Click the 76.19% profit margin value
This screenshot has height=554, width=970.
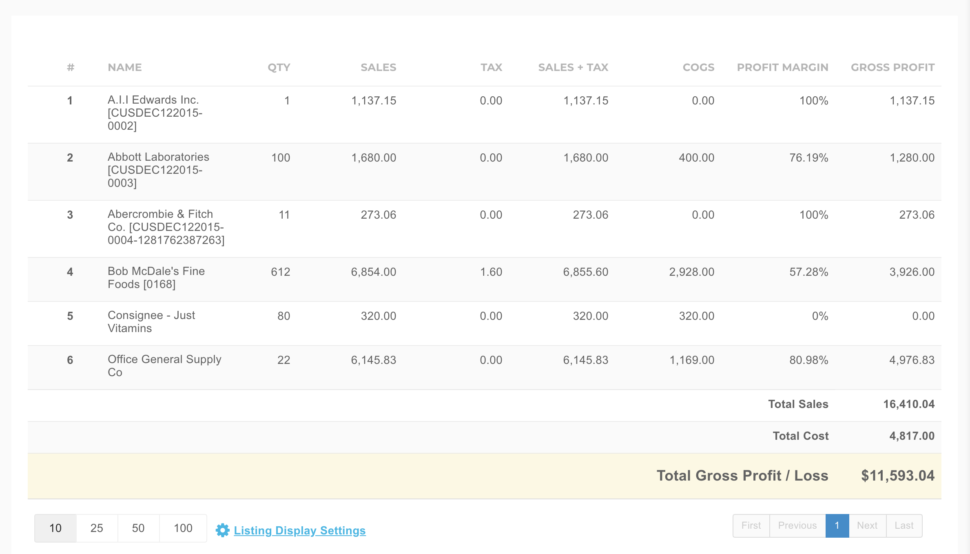[809, 158]
